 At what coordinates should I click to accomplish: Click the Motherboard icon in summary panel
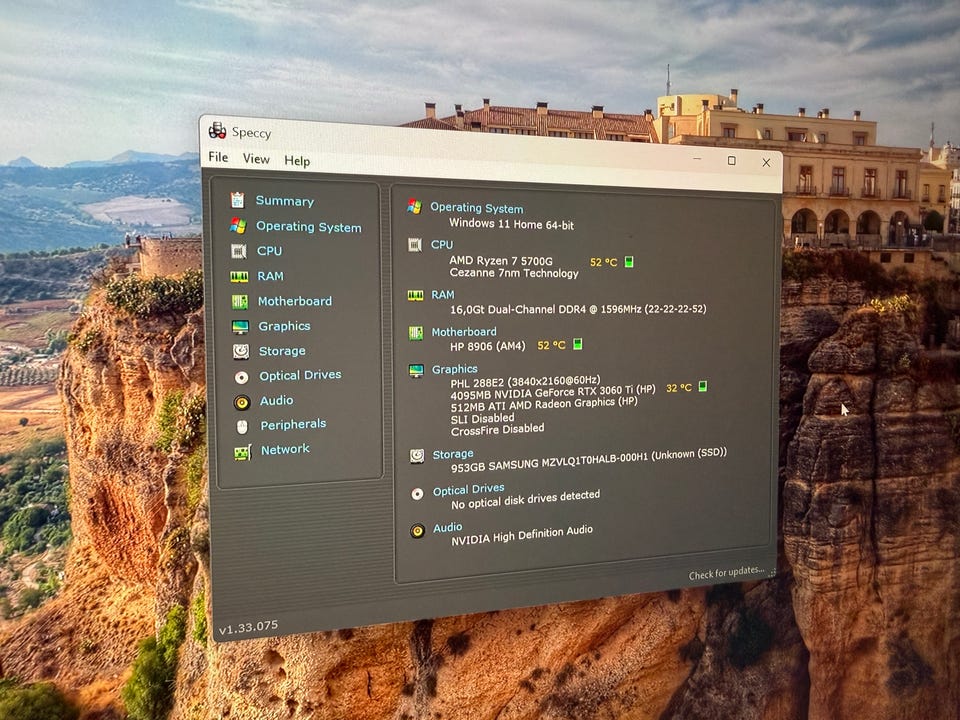tap(416, 333)
